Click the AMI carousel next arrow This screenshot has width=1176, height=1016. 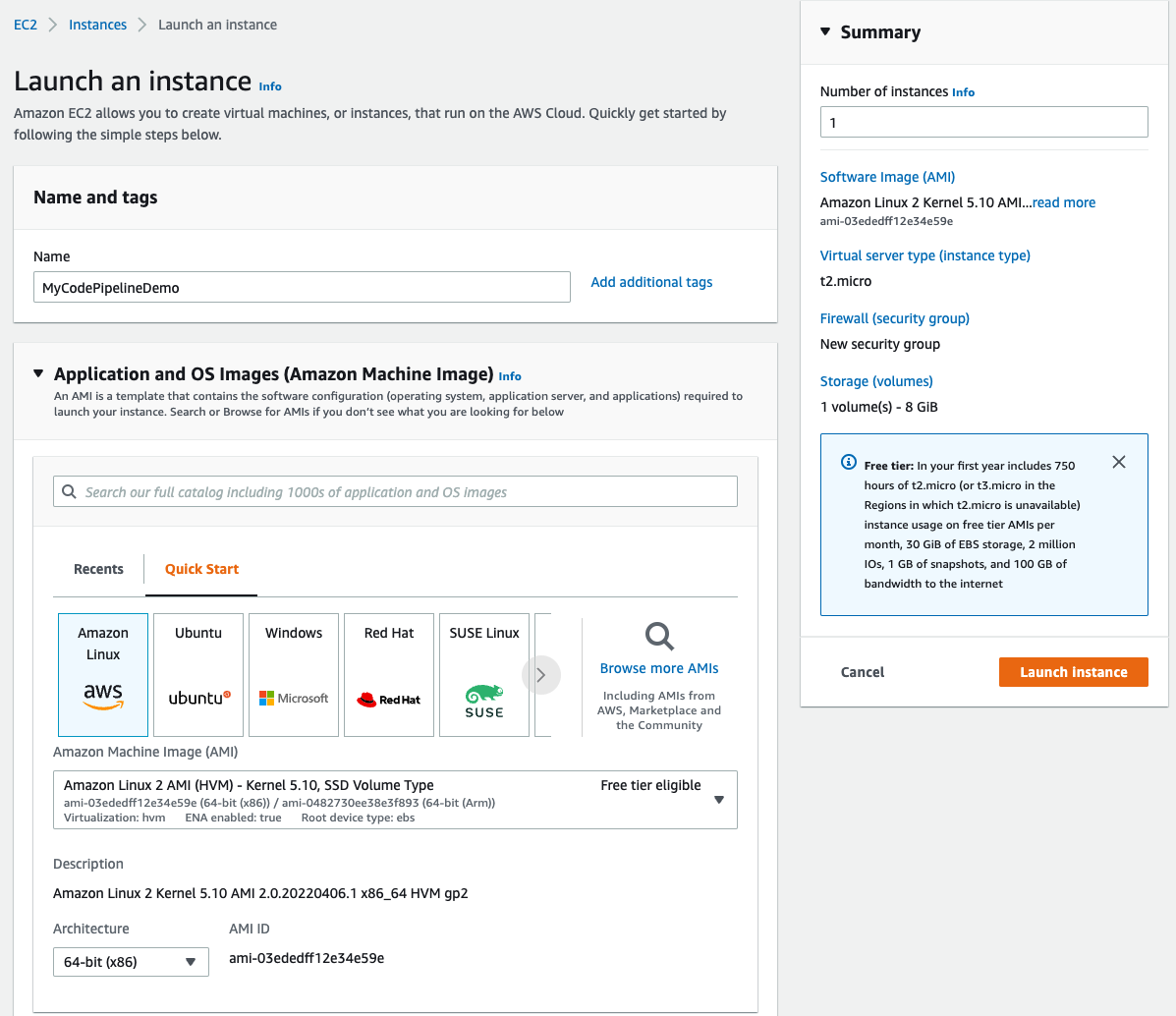540,675
